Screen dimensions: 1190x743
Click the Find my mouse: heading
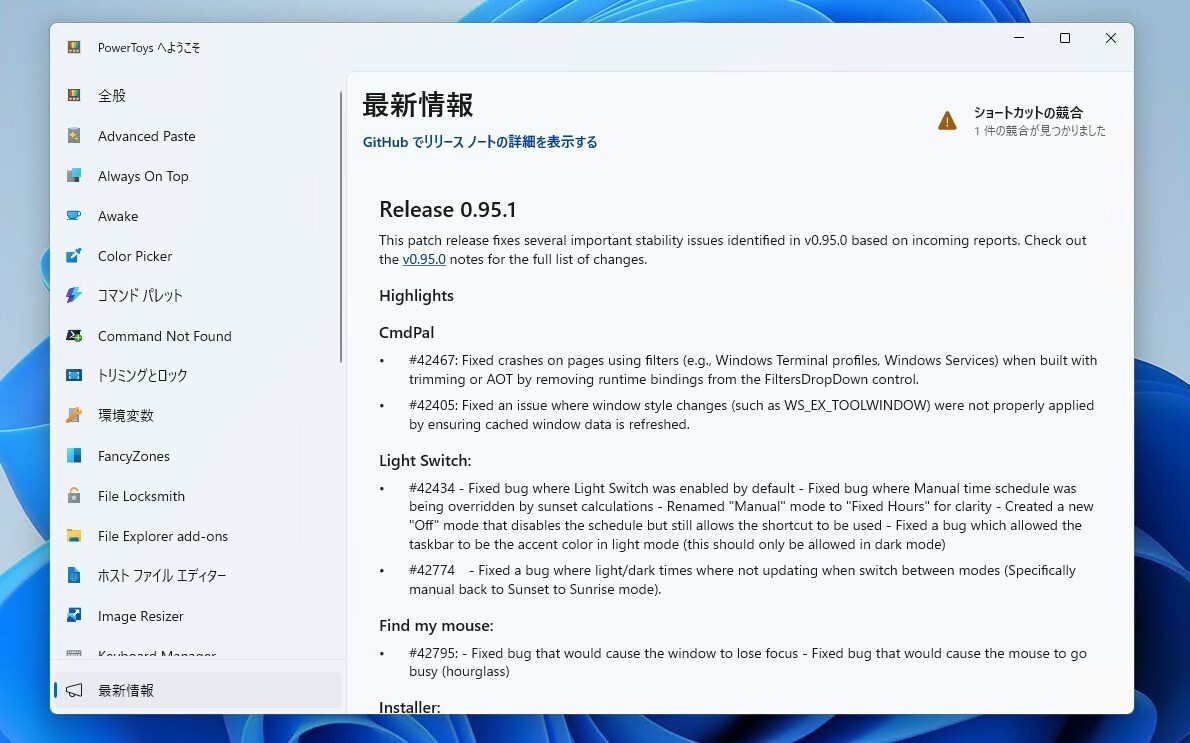coord(436,625)
